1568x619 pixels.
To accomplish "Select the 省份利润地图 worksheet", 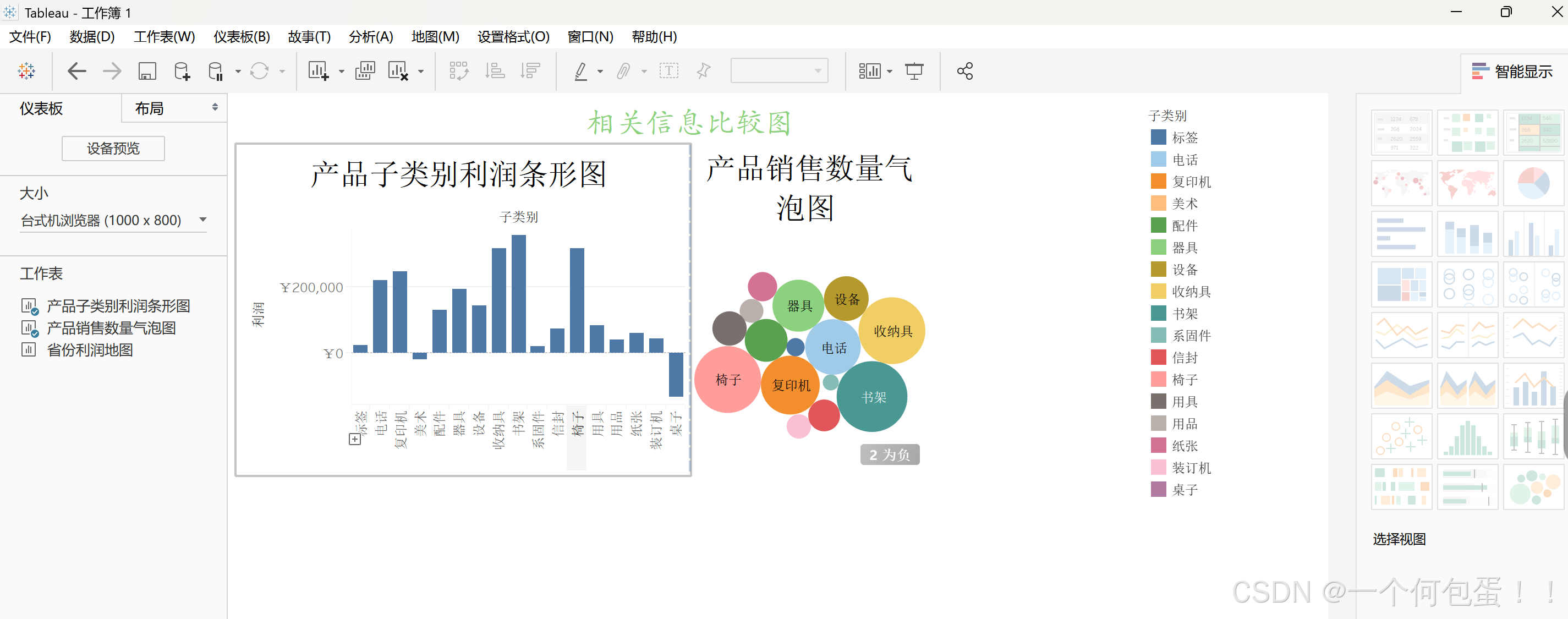I will point(90,350).
